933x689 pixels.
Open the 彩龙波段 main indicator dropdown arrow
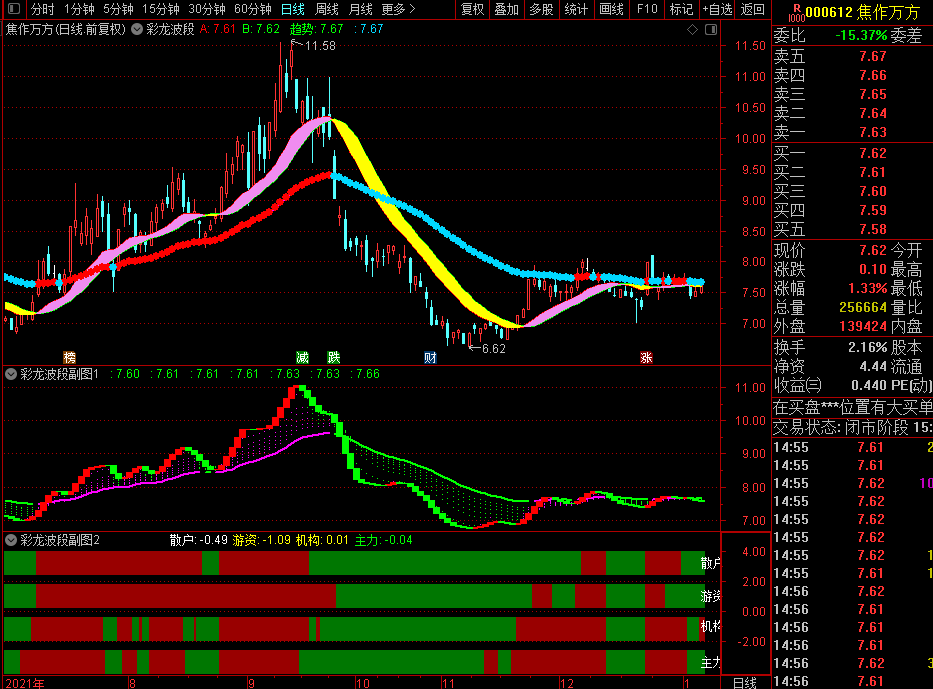pyautogui.click(x=136, y=29)
